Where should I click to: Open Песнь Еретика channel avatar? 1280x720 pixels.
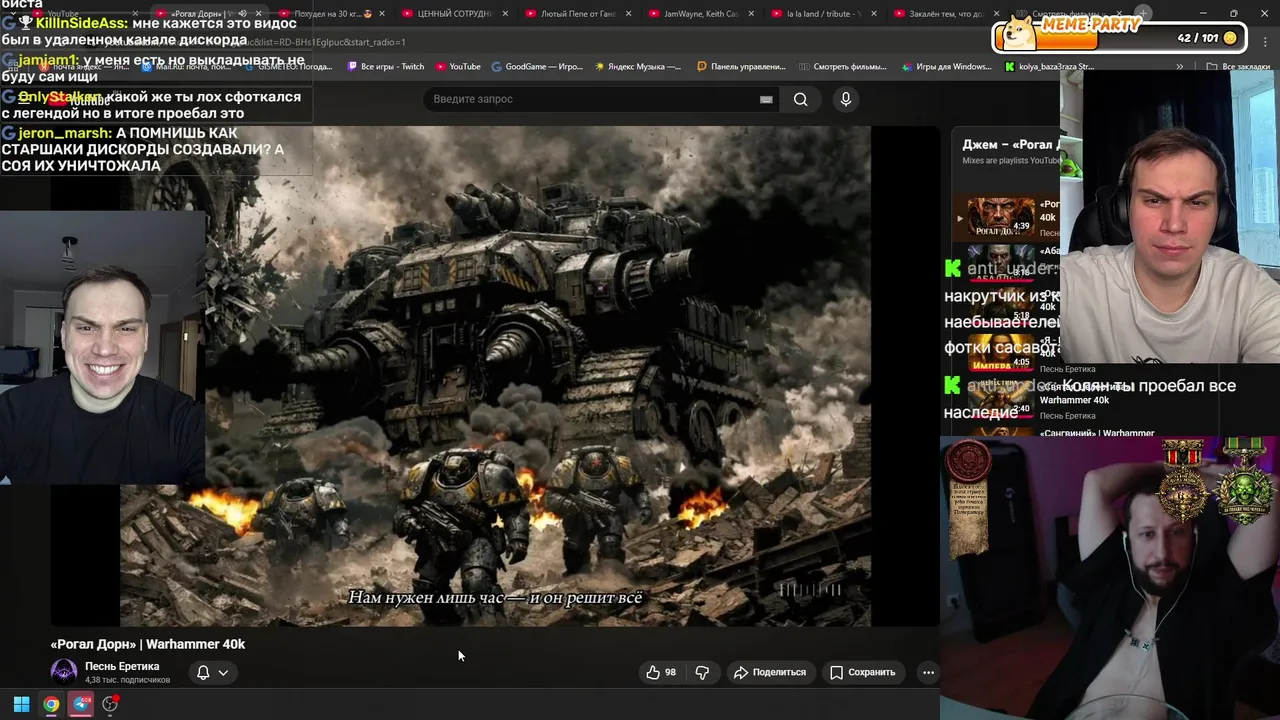pos(64,672)
